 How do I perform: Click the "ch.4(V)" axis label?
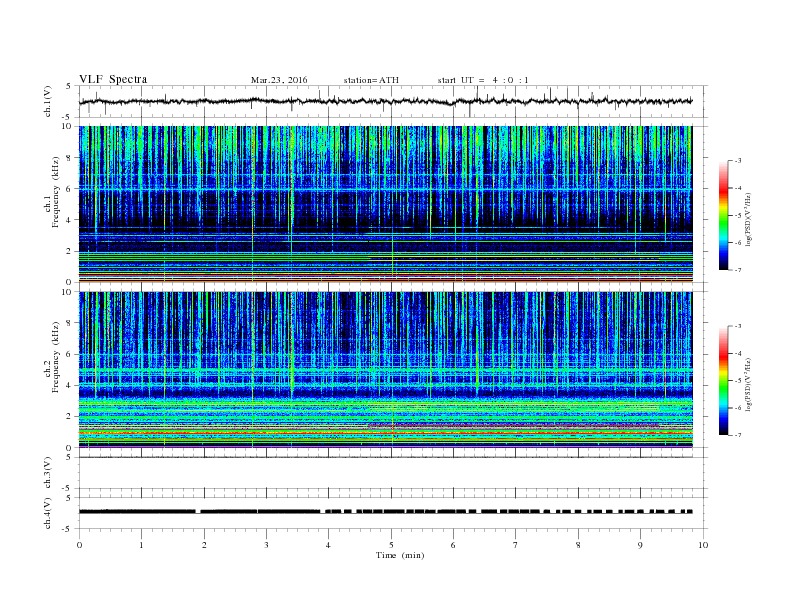48,513
